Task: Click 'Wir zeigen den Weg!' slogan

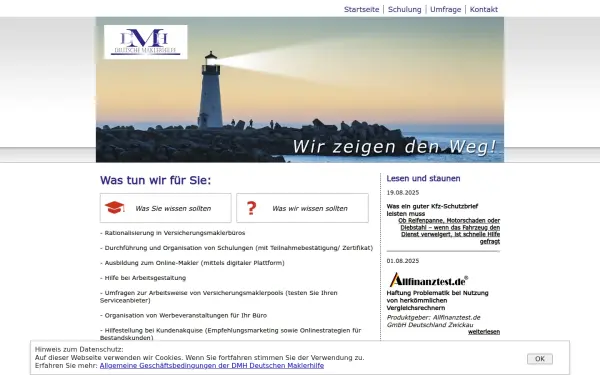Action: coord(394,147)
